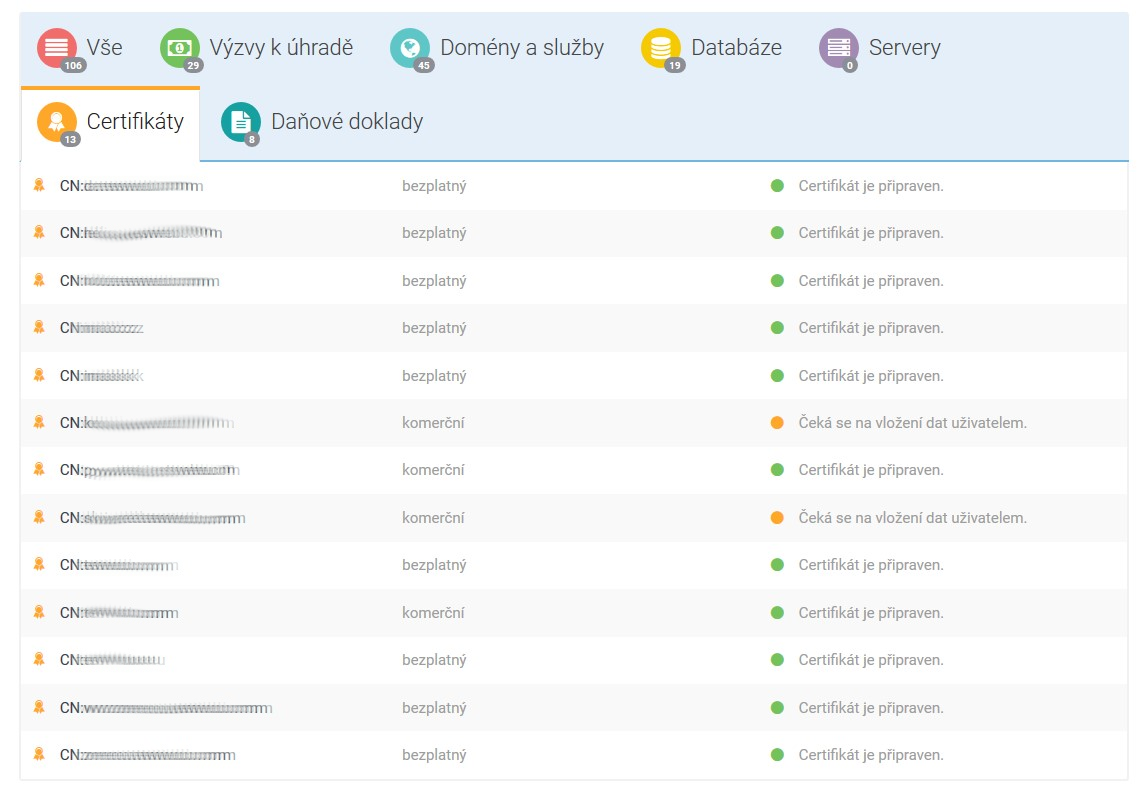Click the first "Čeká se na vložení dat uživatelem" status
Image resolution: width=1145 pixels, height=799 pixels.
[x=912, y=423]
